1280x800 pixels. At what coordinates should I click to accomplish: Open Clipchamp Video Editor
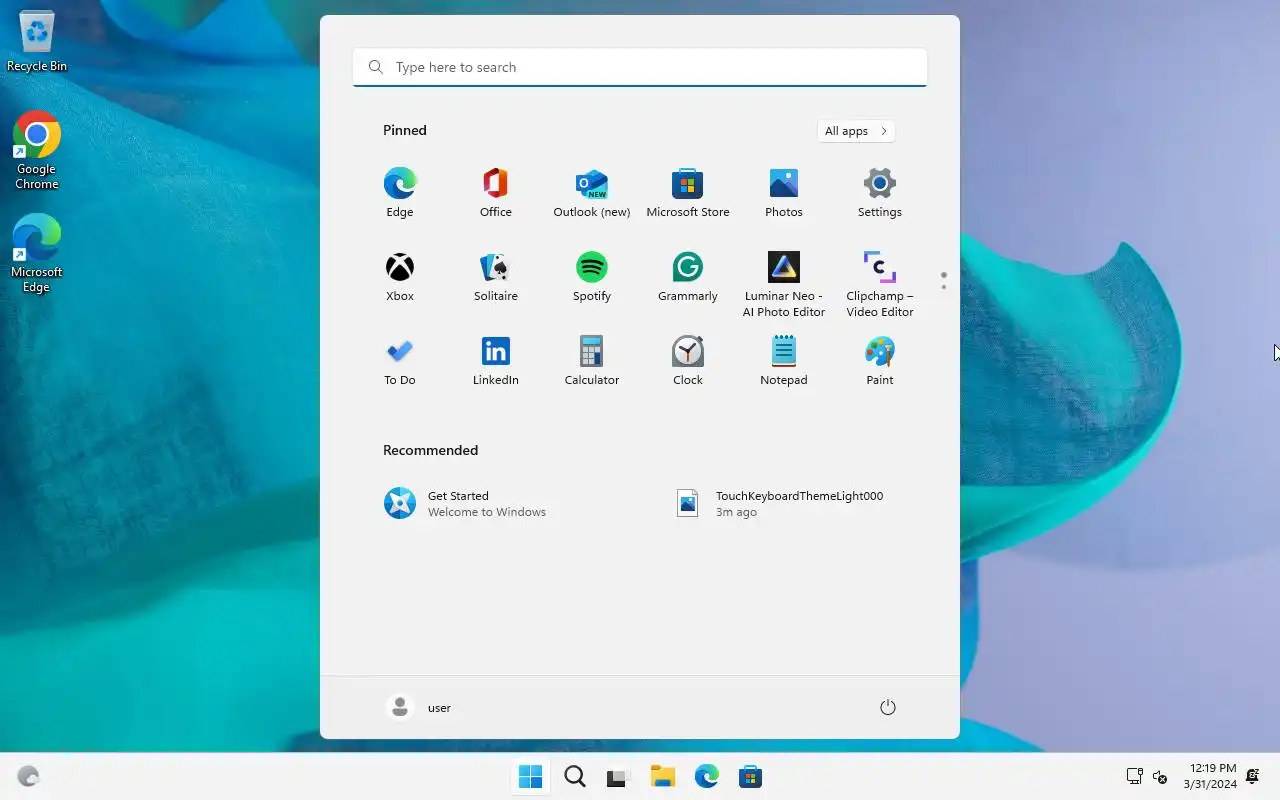tap(880, 284)
